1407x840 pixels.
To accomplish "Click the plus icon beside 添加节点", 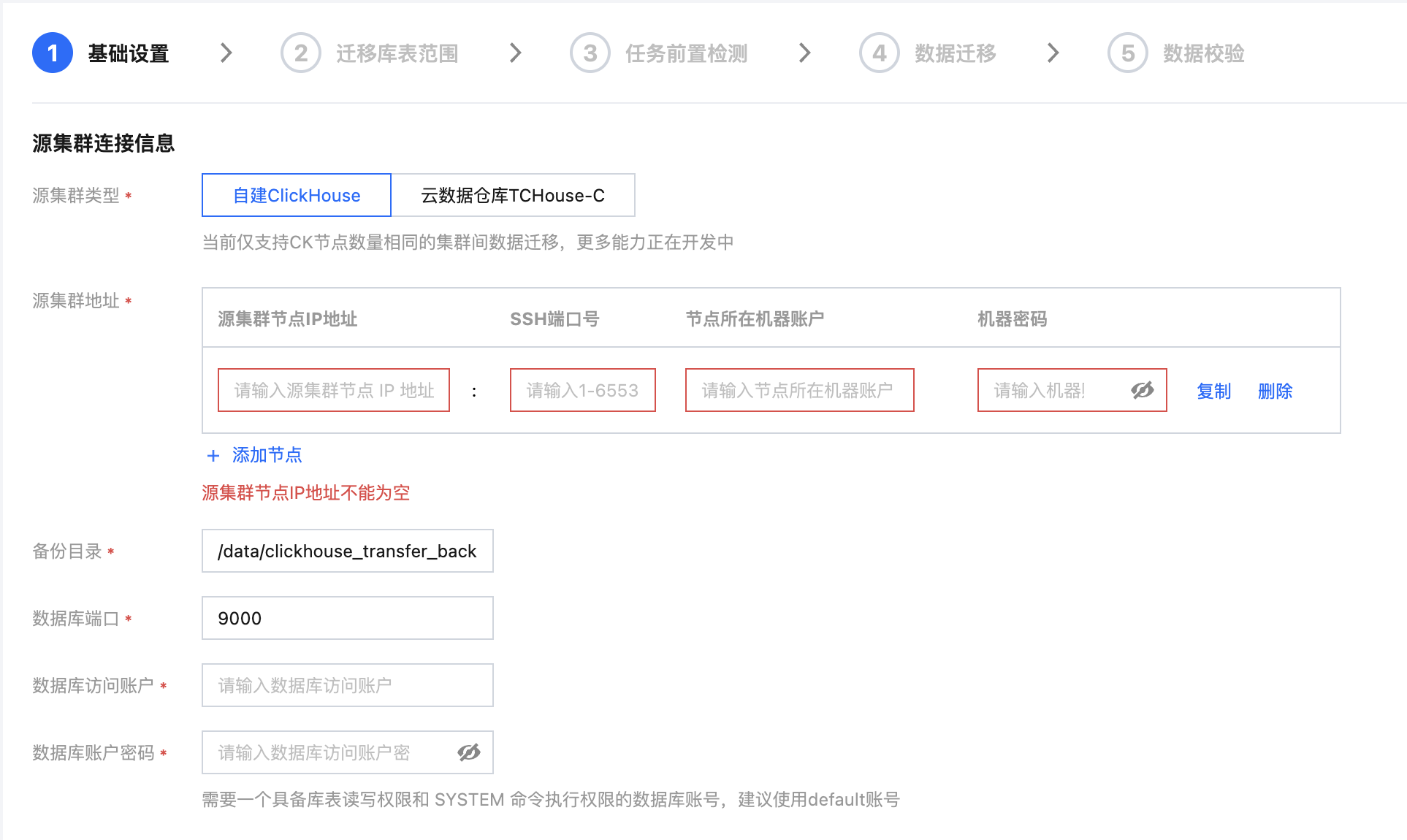I will [x=213, y=456].
